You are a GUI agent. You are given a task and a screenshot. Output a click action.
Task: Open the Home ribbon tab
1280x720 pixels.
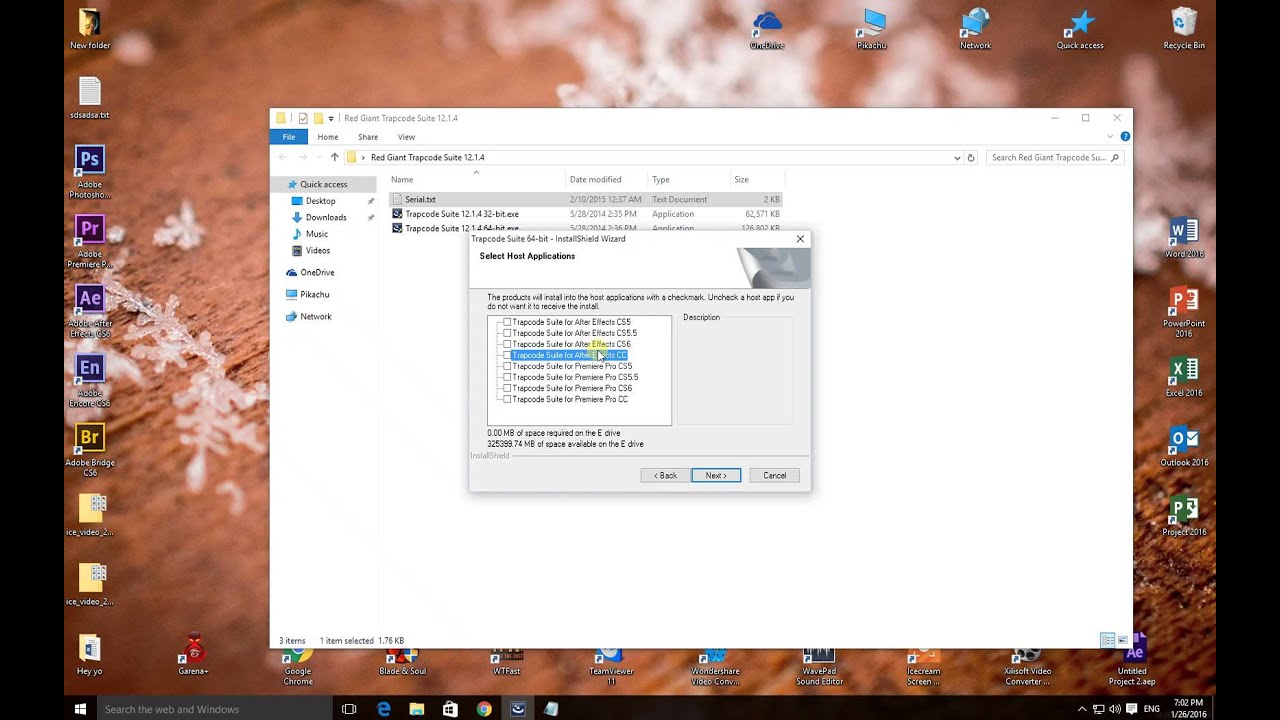[x=328, y=137]
